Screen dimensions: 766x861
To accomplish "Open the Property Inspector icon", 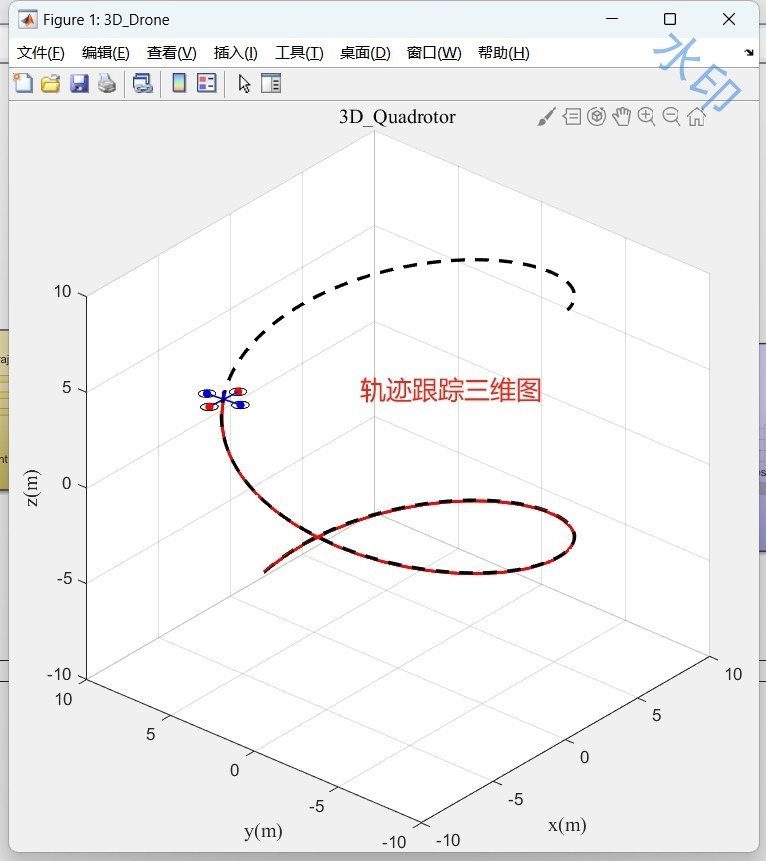I will pyautogui.click(x=271, y=83).
